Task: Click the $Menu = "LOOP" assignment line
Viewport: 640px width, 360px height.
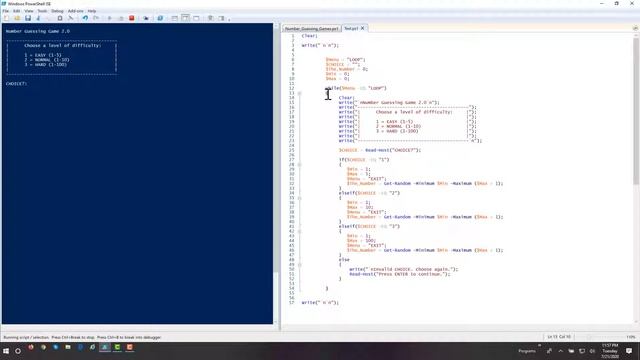Action: coord(345,60)
